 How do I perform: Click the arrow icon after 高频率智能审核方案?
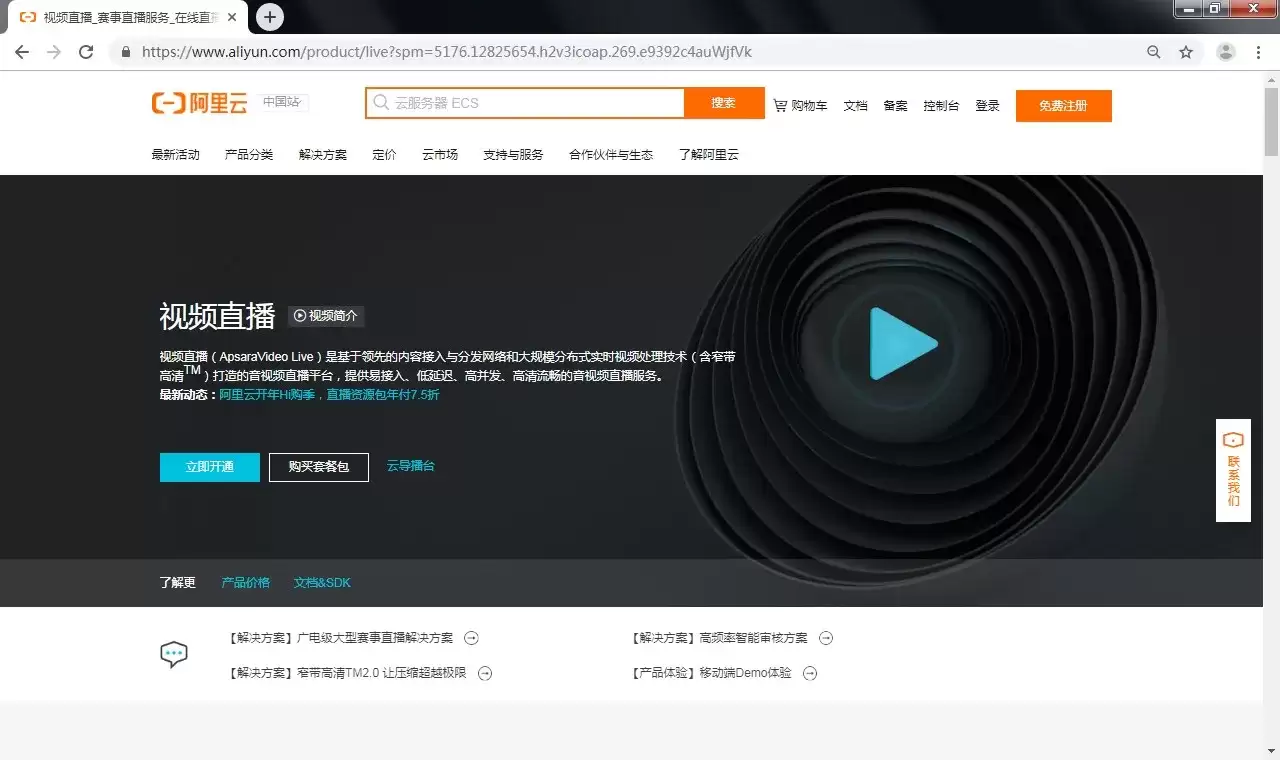826,638
